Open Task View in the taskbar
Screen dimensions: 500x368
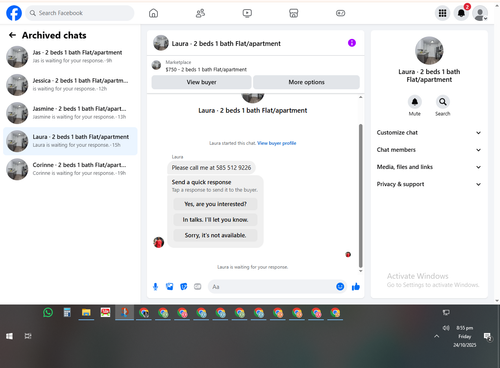click(28, 336)
